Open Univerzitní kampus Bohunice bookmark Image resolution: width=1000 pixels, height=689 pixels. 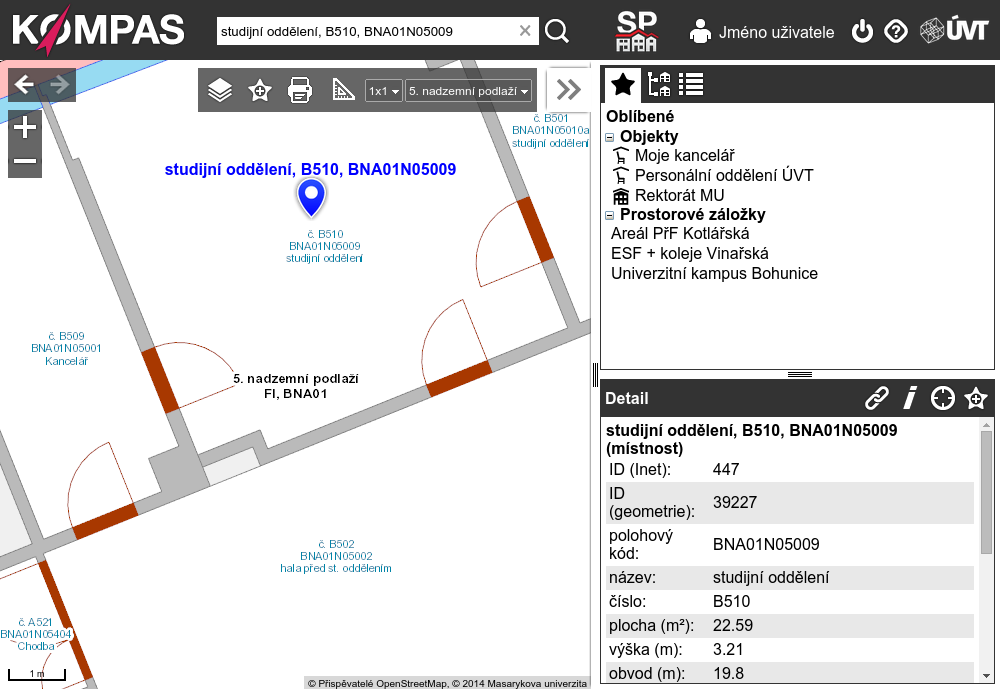714,273
